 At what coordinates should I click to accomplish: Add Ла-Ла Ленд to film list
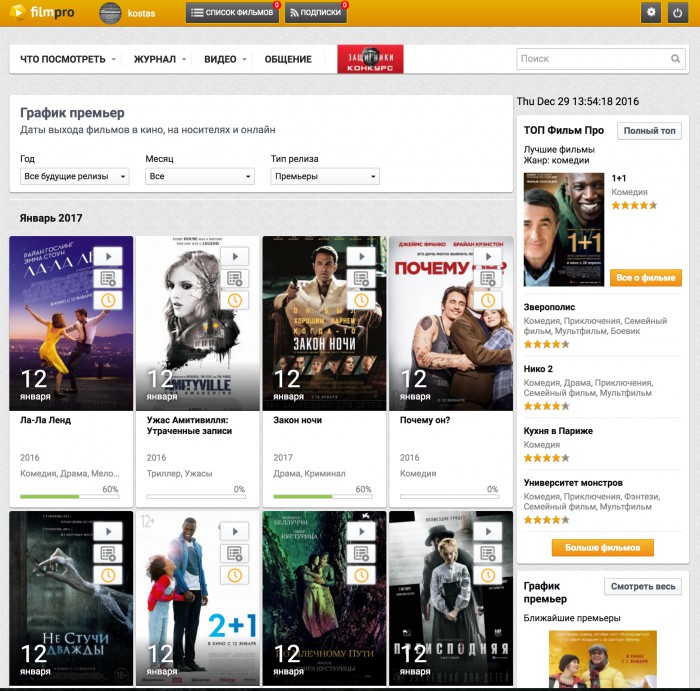[x=108, y=278]
